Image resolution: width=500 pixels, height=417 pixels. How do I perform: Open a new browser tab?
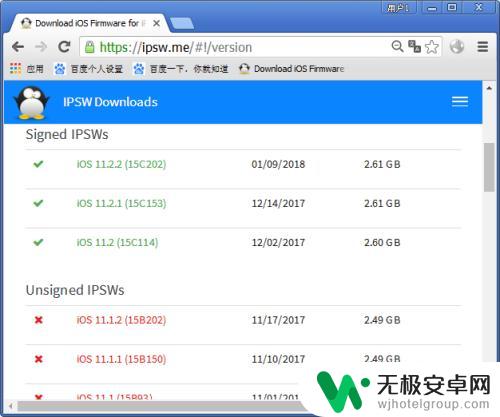(182, 24)
